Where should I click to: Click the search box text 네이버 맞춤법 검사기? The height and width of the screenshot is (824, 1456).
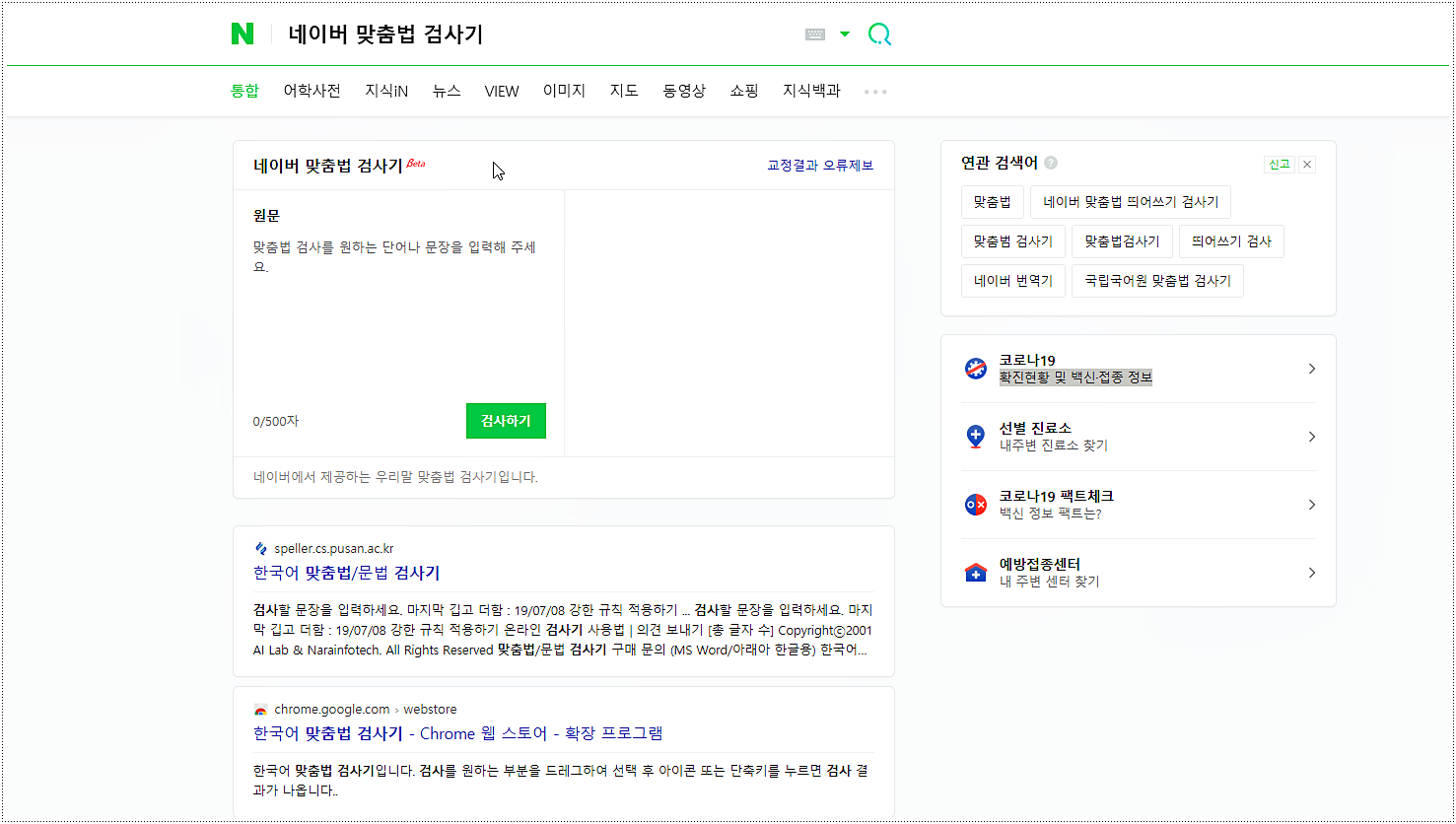[386, 34]
